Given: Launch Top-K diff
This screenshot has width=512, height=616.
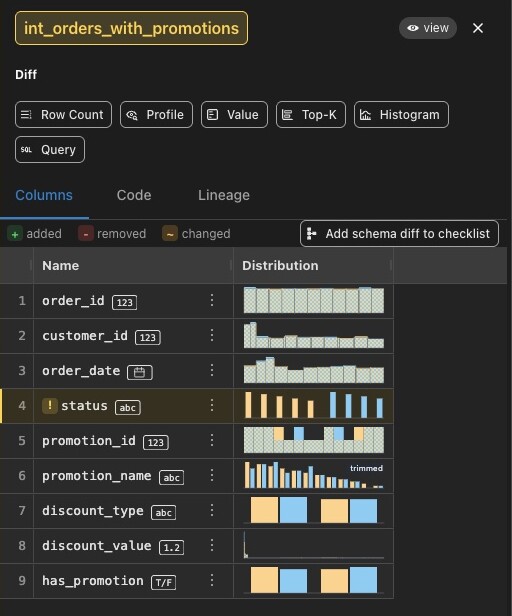Looking at the screenshot, I should click(x=311, y=115).
